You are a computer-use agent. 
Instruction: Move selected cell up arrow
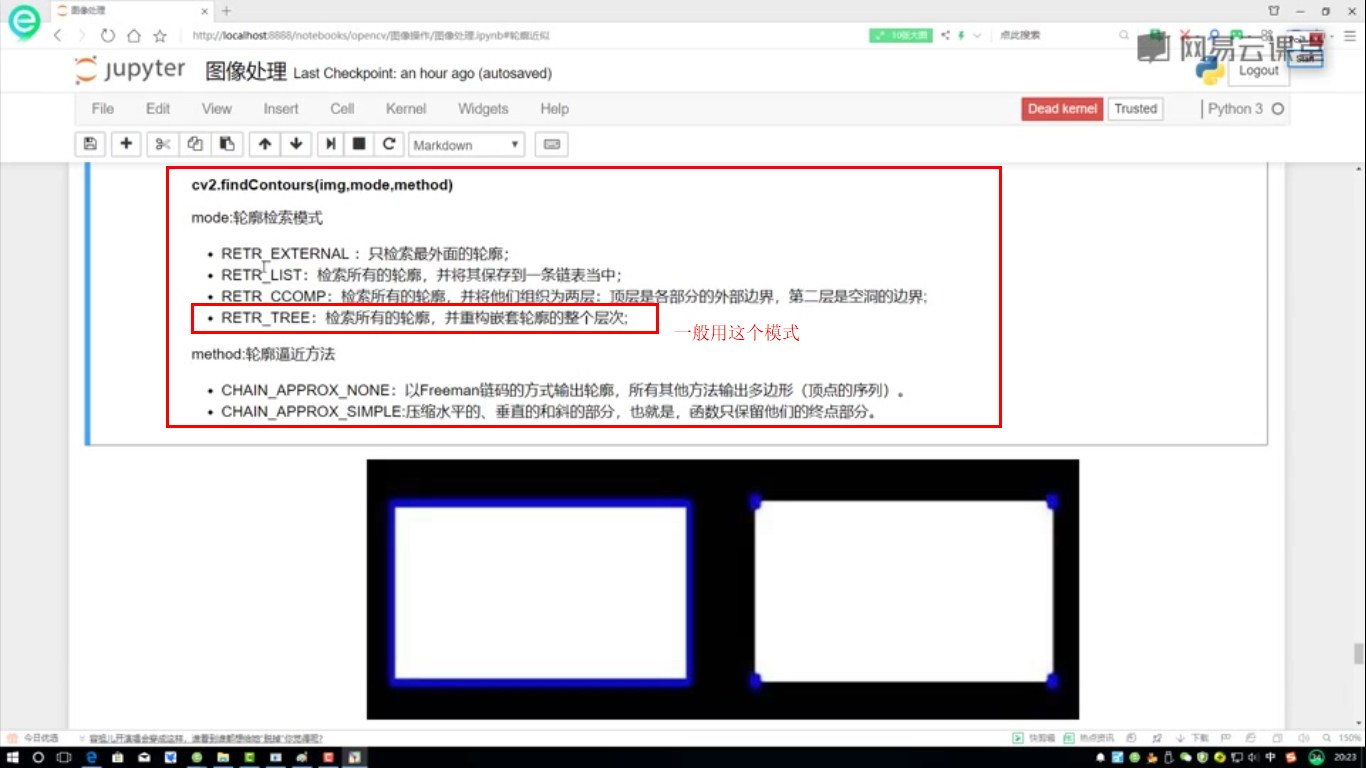[264, 144]
